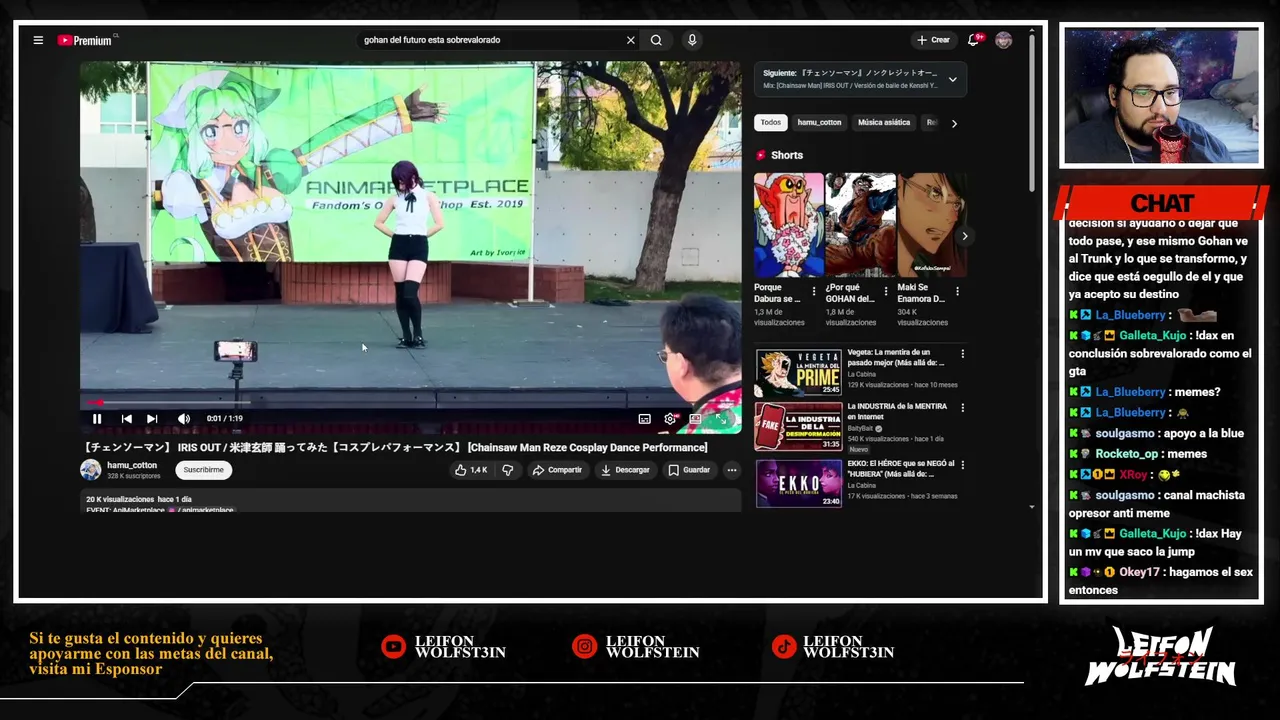Open options for Vegeta video
Screen dimensions: 1280x720
pos(962,354)
